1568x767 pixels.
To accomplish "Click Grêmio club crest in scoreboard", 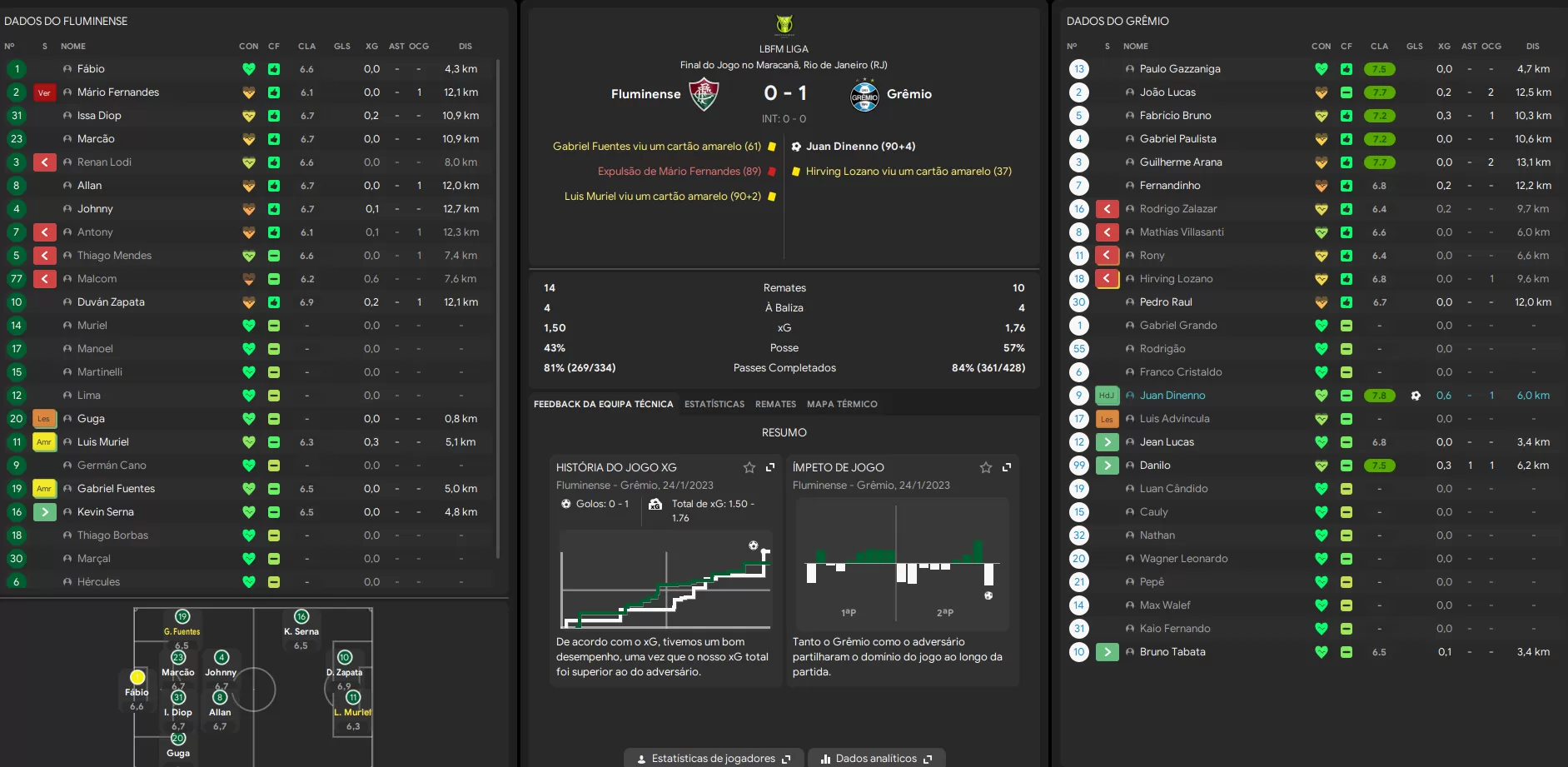I will click(864, 96).
